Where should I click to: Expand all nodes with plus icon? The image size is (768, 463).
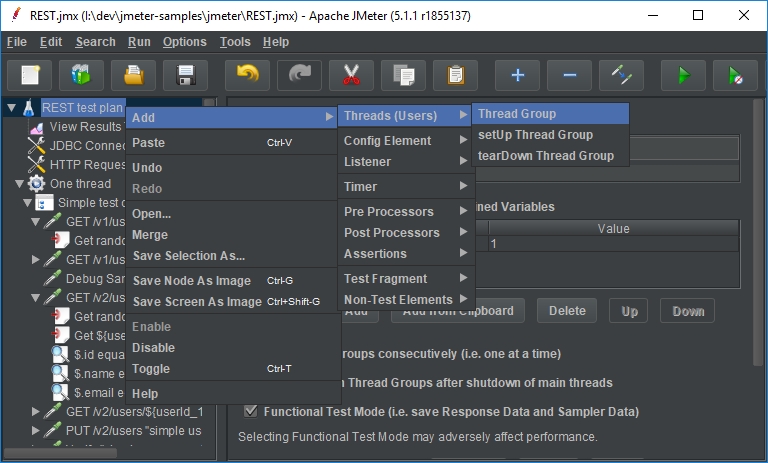[517, 75]
